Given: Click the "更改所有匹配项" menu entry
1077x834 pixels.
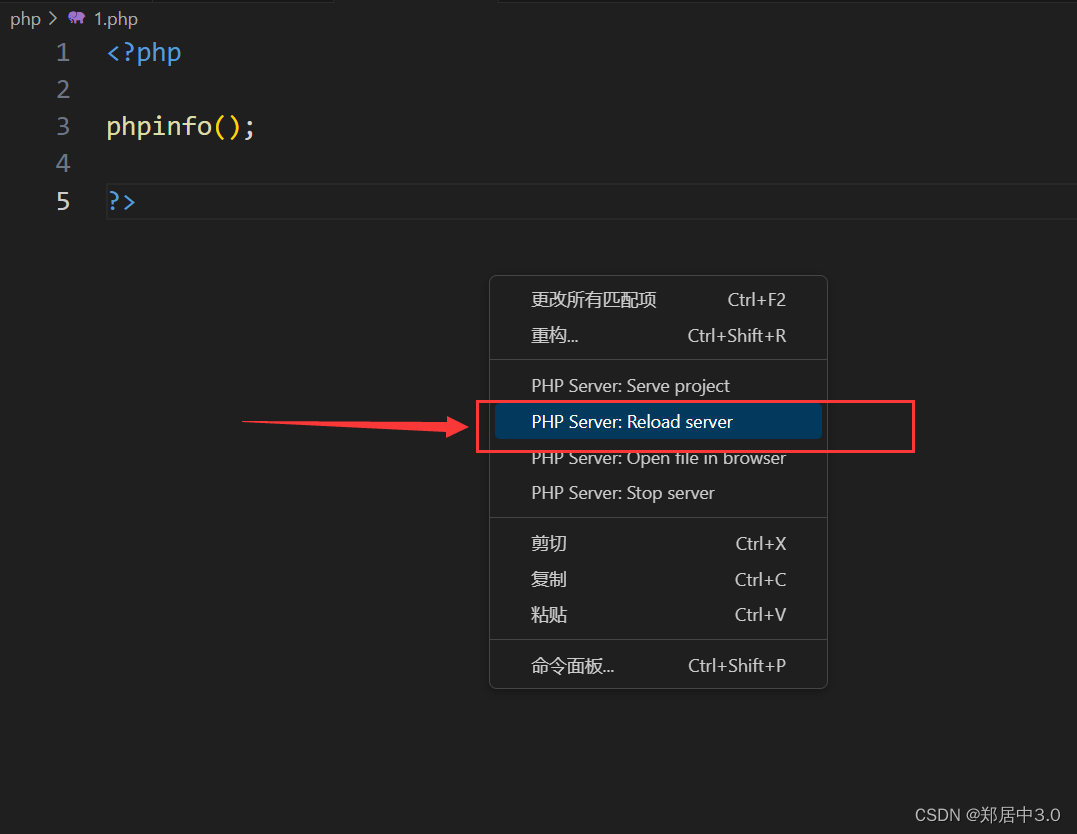Looking at the screenshot, I should [x=594, y=299].
